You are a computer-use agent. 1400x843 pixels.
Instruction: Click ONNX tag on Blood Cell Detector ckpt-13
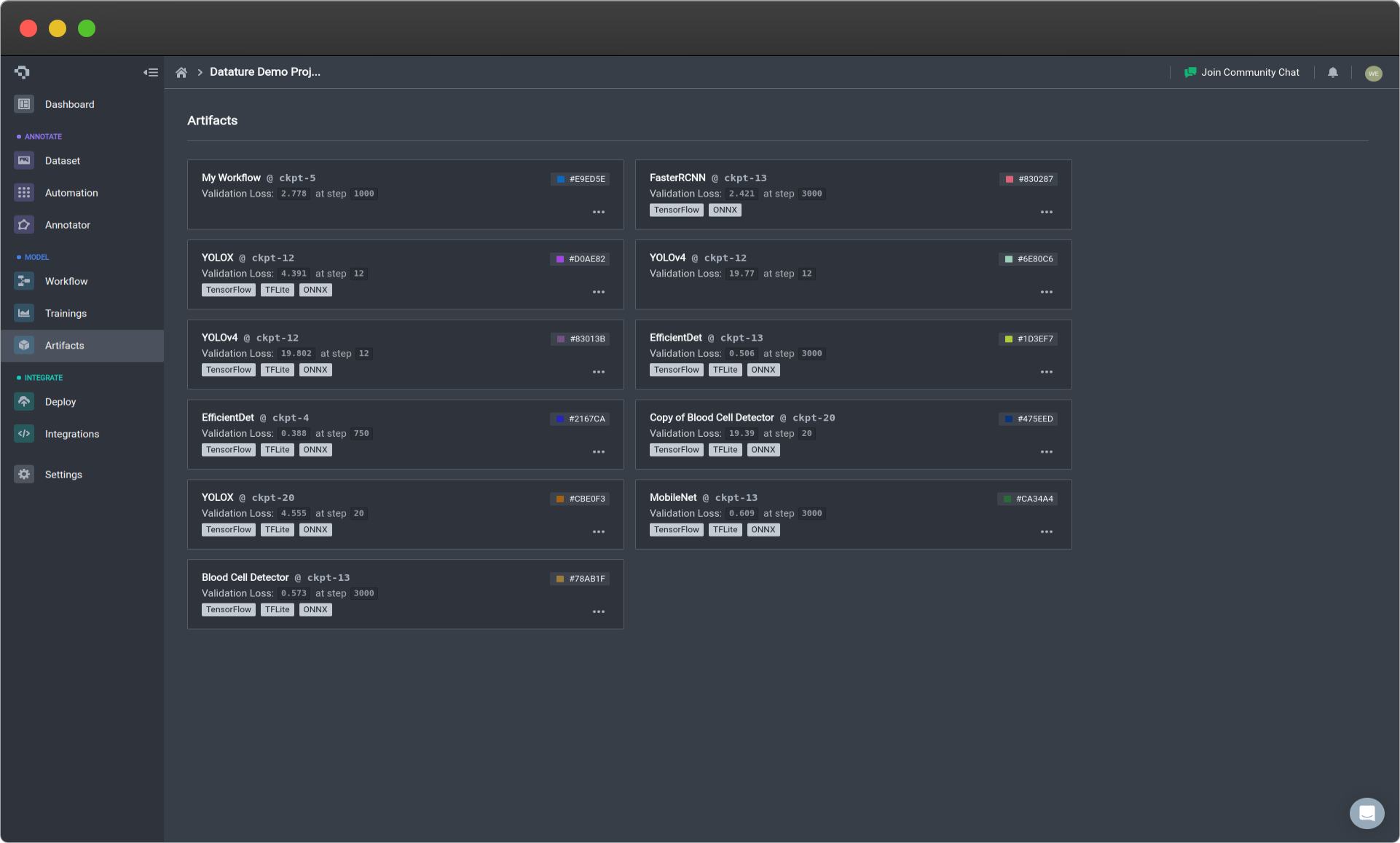(315, 610)
